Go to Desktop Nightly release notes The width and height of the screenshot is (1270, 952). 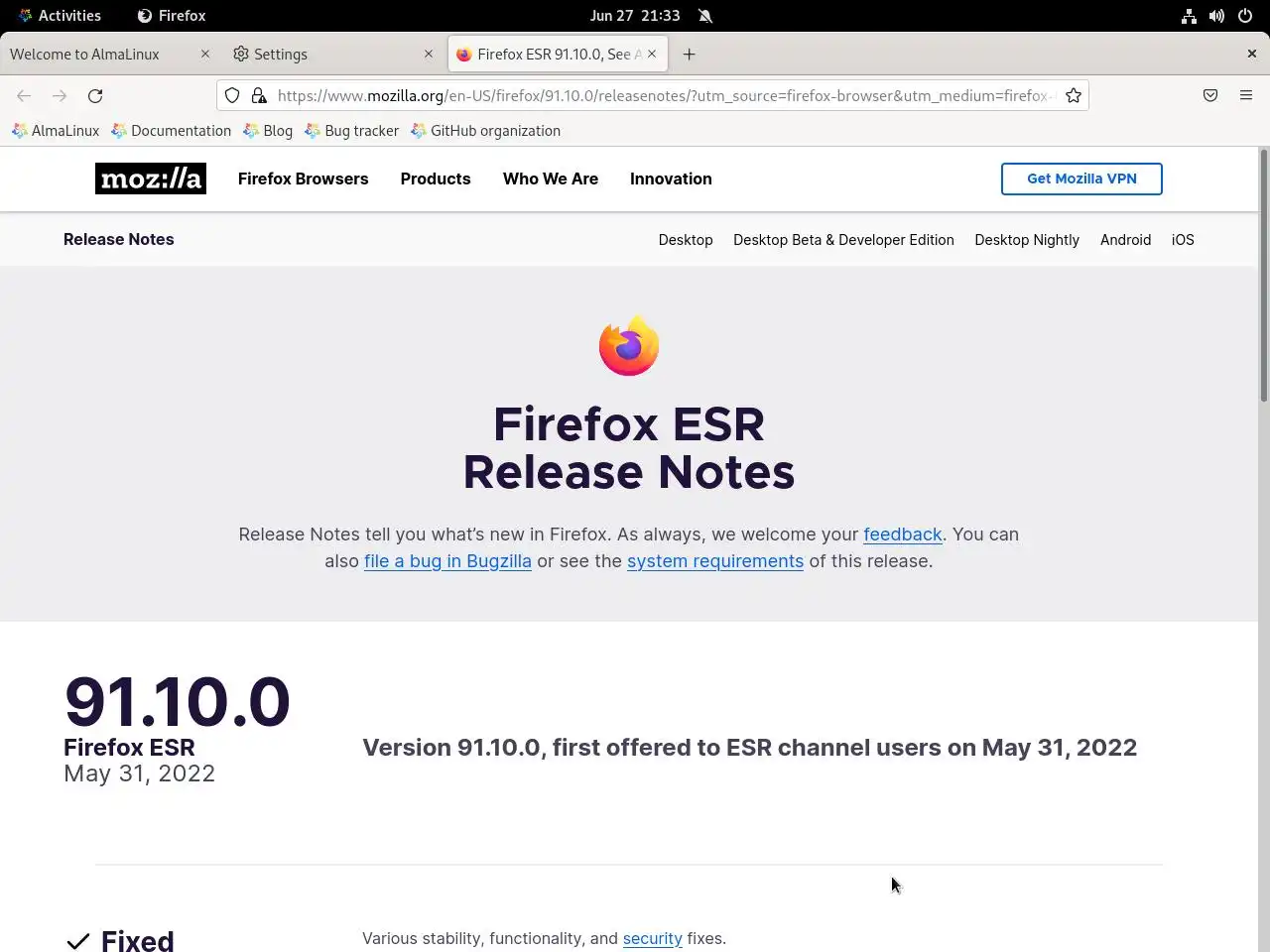tap(1027, 240)
